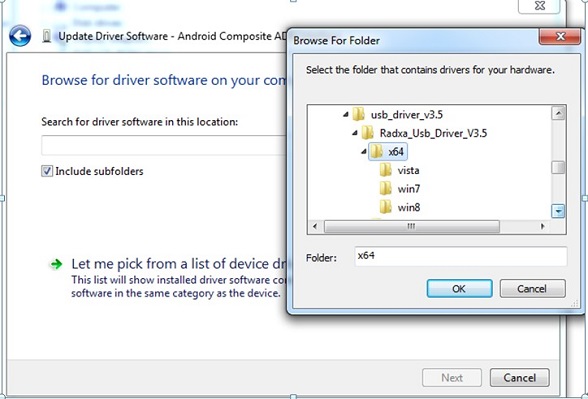Collapse the Radxa_Usb_Driver_V3.5 tree node

(355, 133)
